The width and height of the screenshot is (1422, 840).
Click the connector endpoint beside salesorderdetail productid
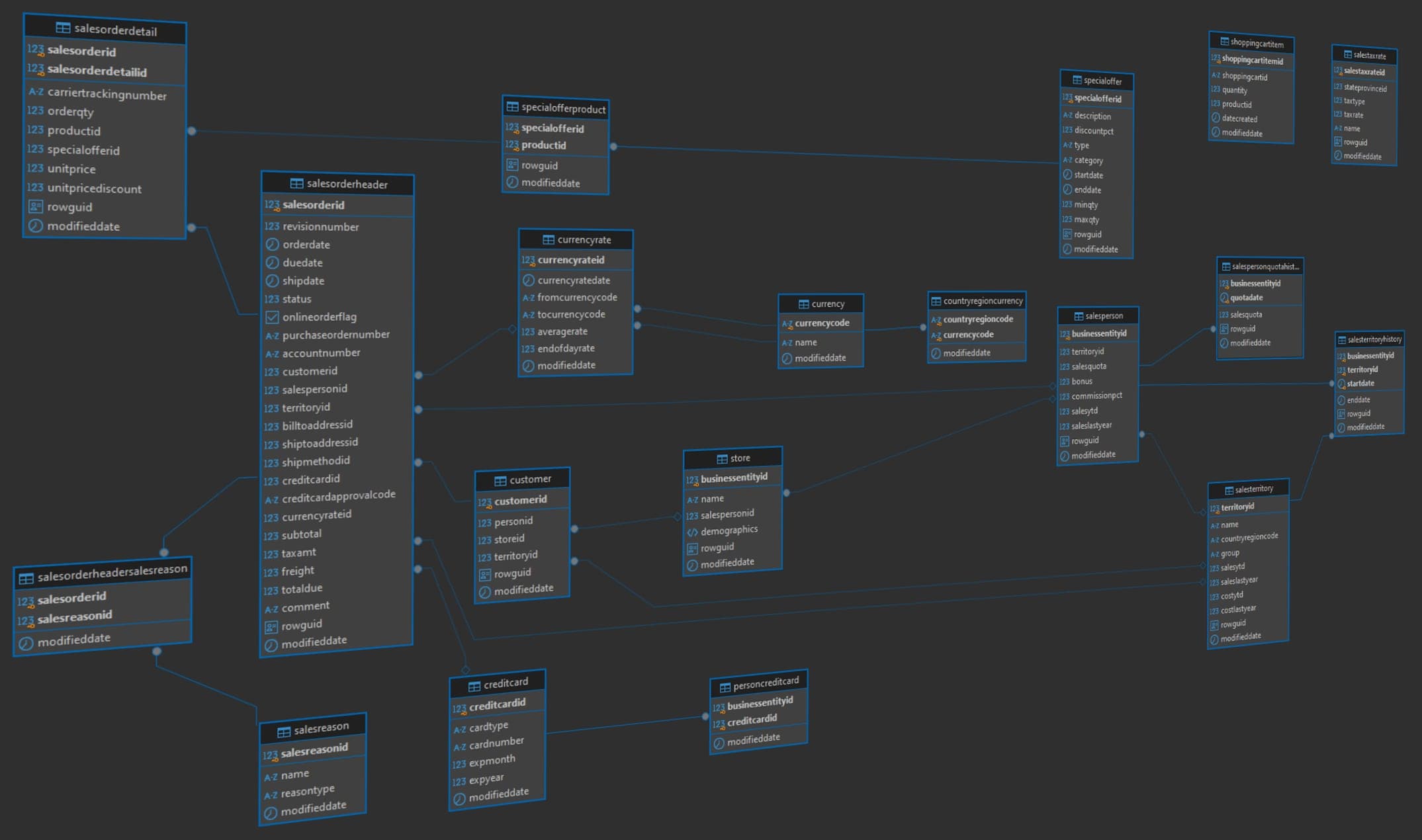[192, 131]
